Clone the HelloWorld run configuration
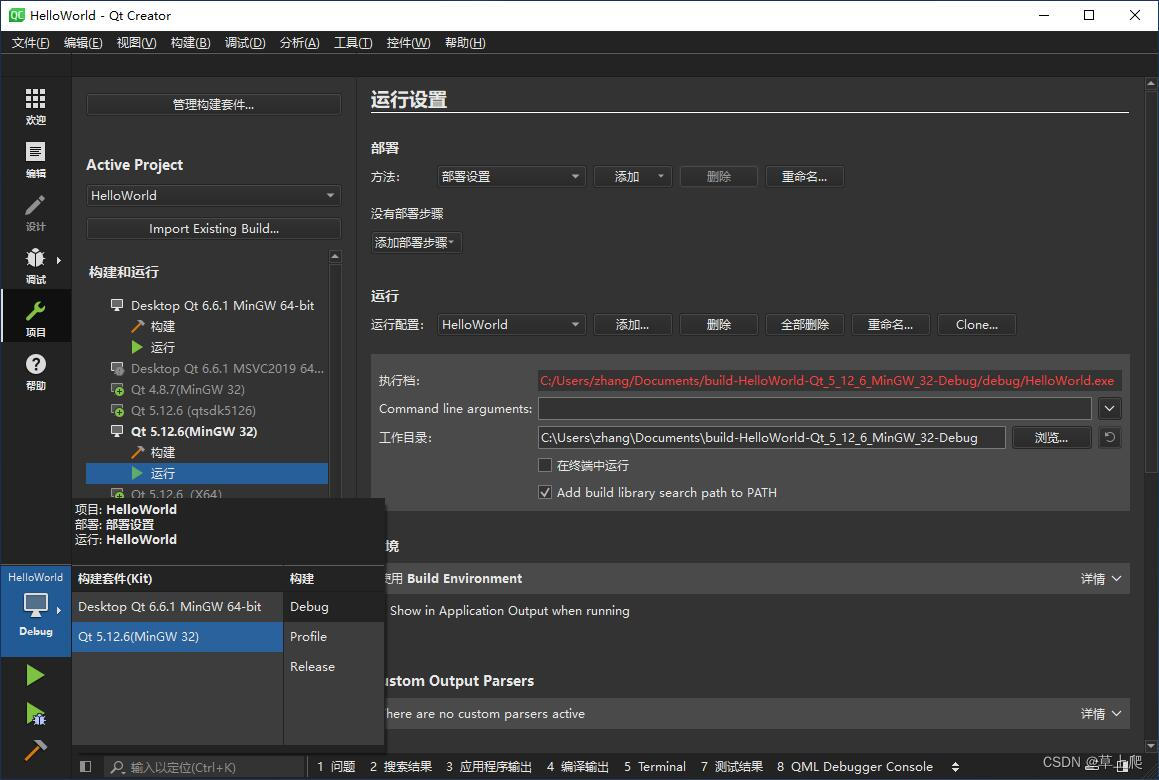Viewport: 1159px width, 780px height. pyautogui.click(x=976, y=324)
